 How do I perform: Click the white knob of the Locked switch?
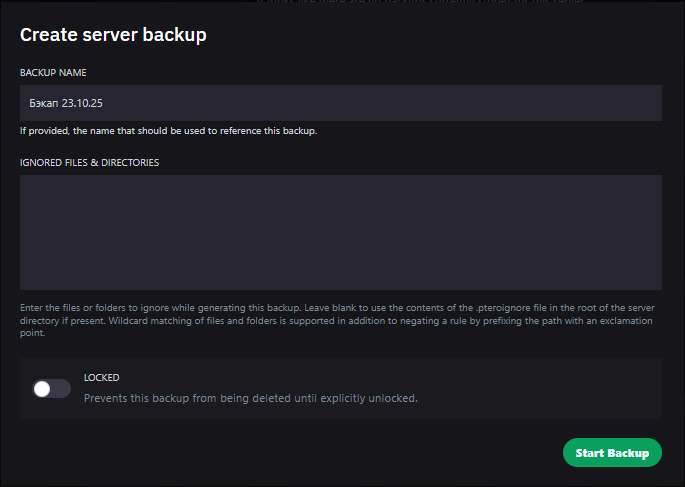pyautogui.click(x=42, y=389)
